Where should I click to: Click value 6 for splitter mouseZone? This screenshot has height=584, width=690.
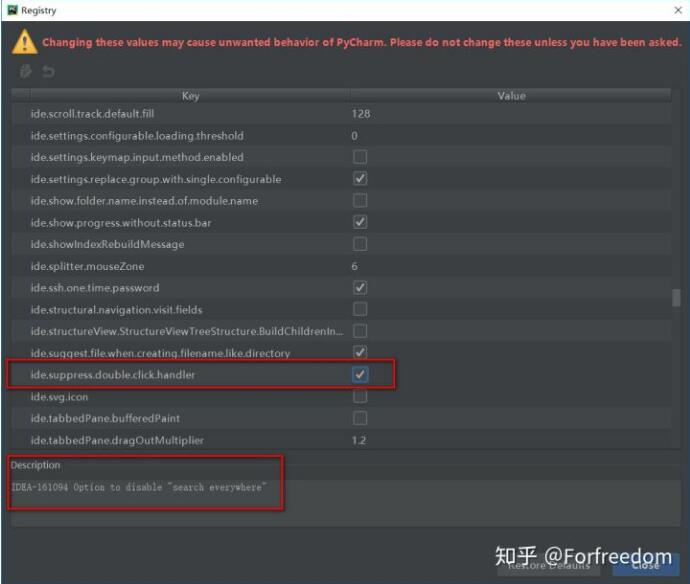coord(355,266)
